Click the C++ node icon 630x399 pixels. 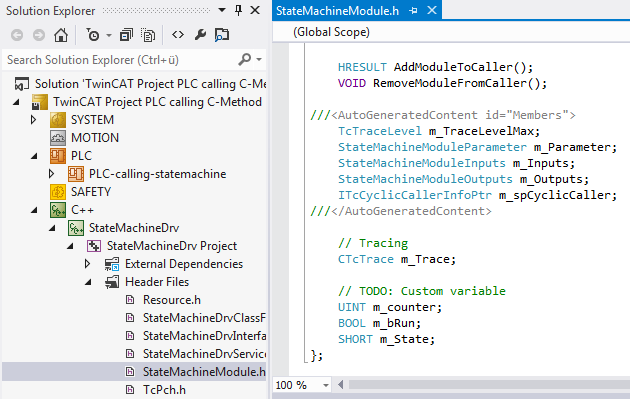click(58, 210)
